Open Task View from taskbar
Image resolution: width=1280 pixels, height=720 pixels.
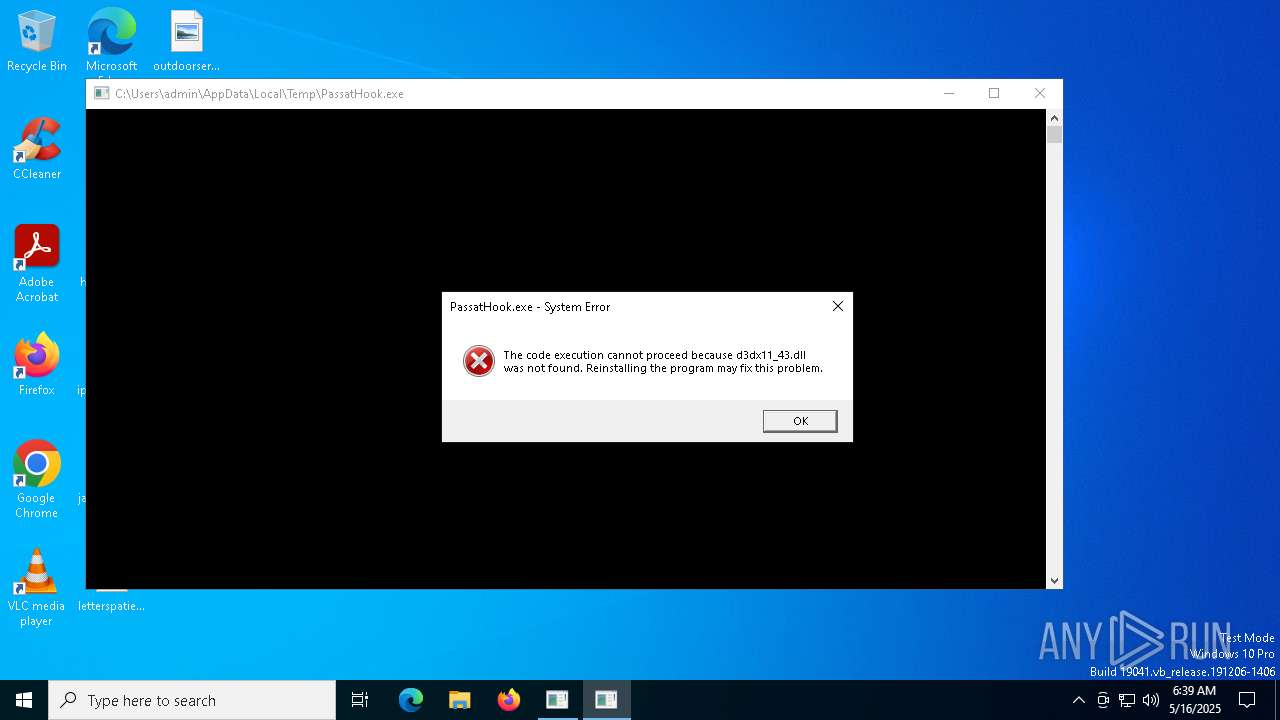point(360,700)
